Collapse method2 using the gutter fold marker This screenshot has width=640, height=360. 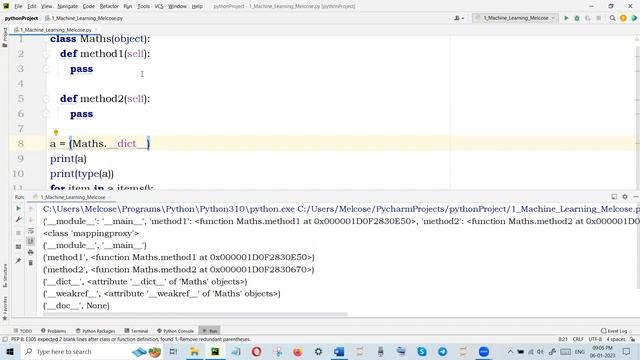pos(46,99)
